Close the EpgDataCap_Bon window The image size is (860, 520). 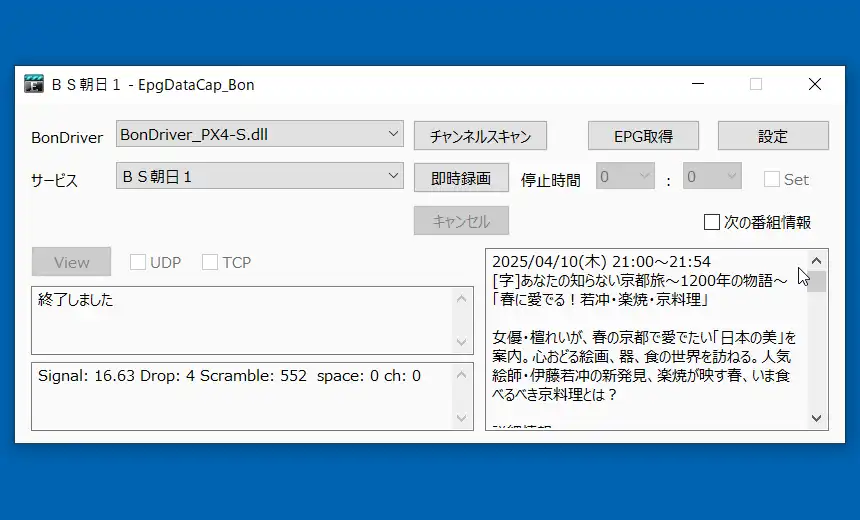point(815,84)
